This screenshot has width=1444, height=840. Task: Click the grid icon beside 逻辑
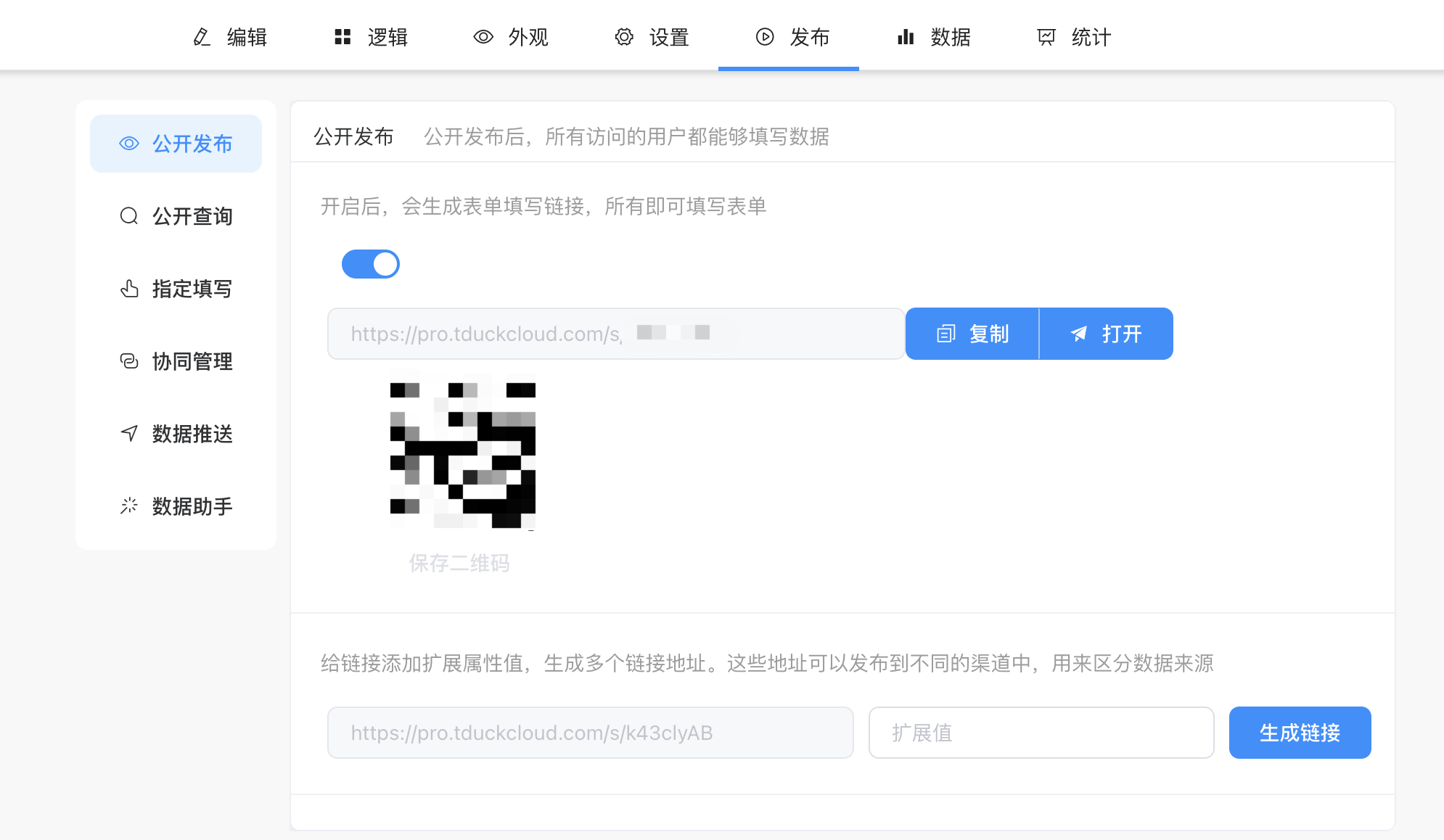tap(342, 37)
